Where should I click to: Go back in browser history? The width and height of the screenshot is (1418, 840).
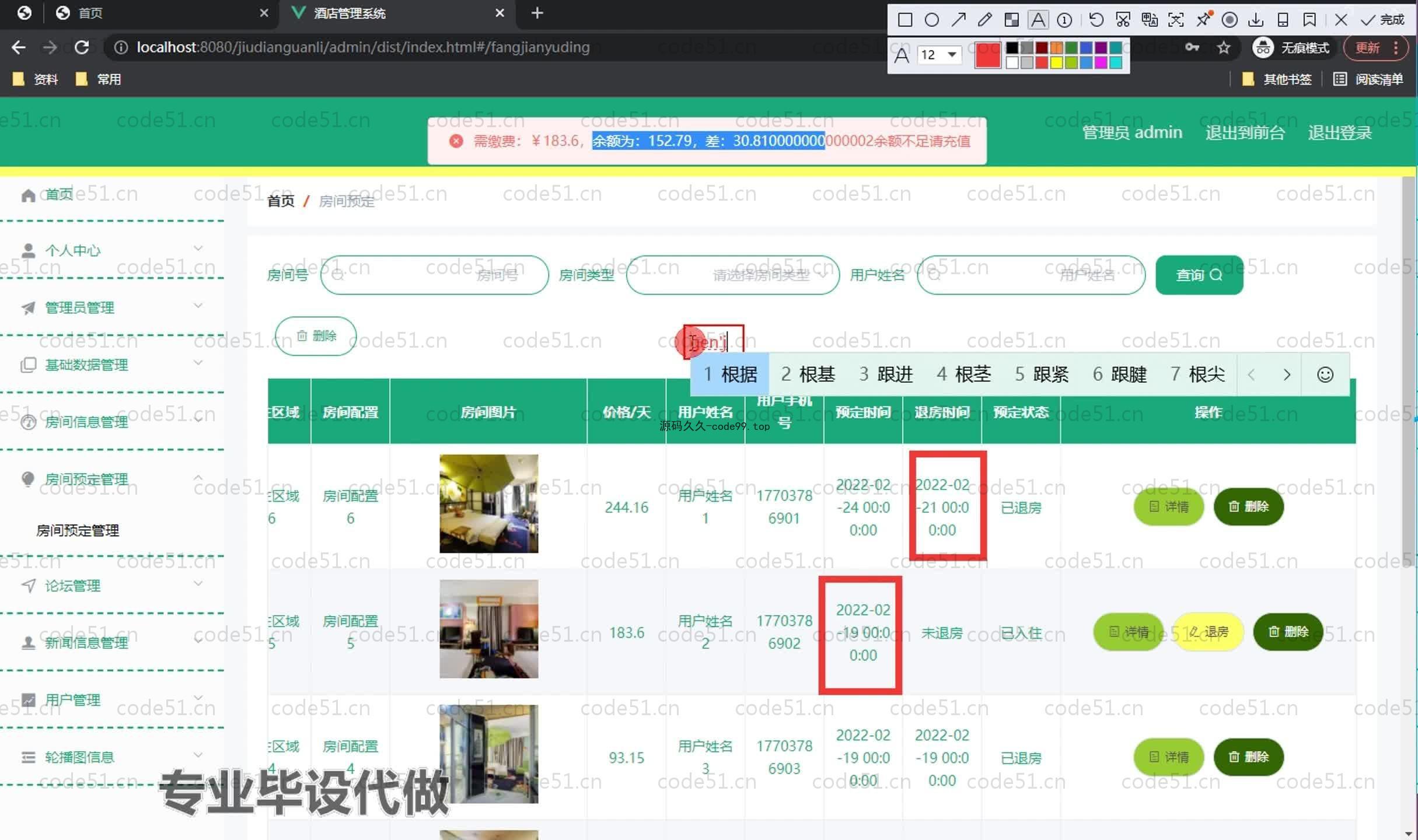(19, 47)
